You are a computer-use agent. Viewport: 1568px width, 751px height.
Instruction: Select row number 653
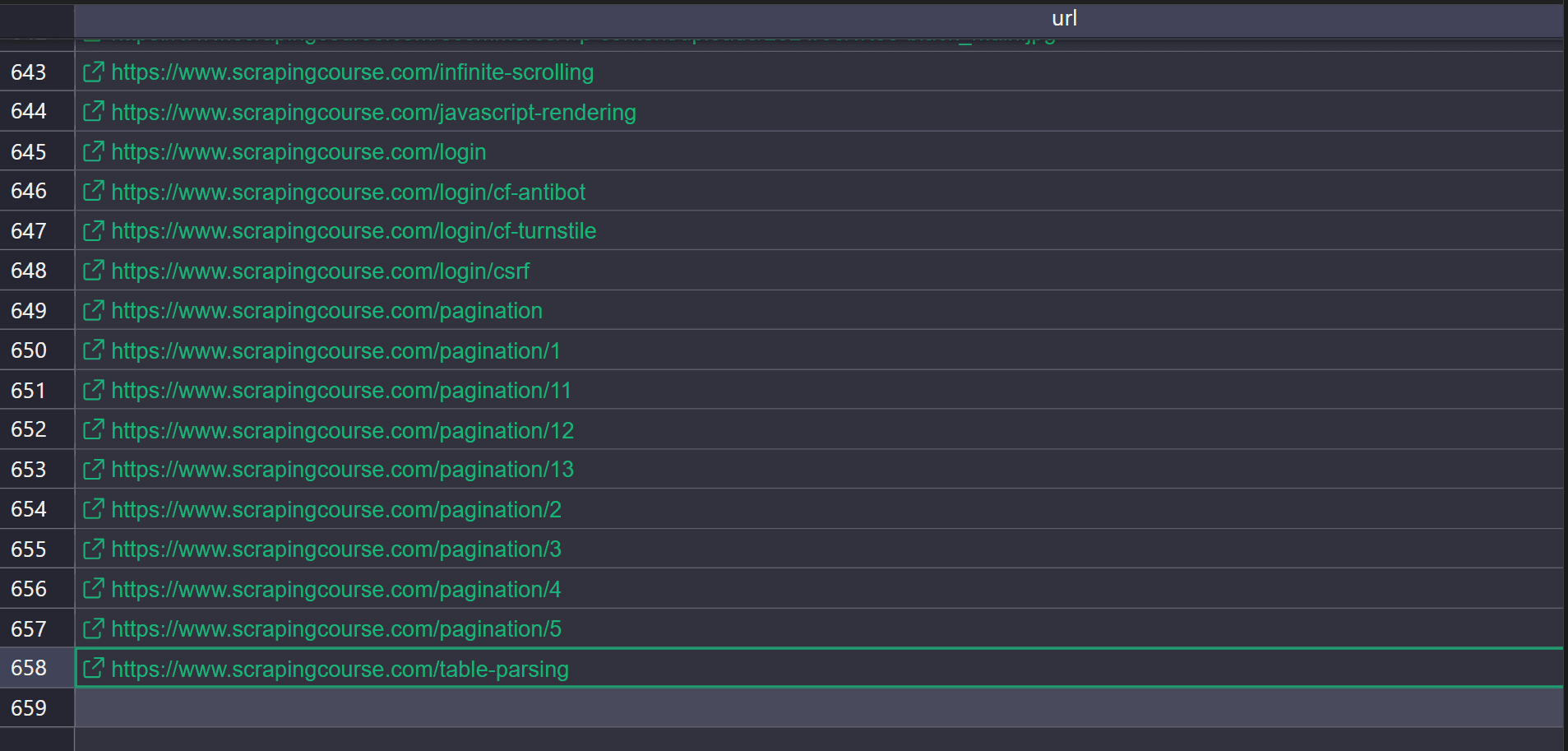[37, 469]
